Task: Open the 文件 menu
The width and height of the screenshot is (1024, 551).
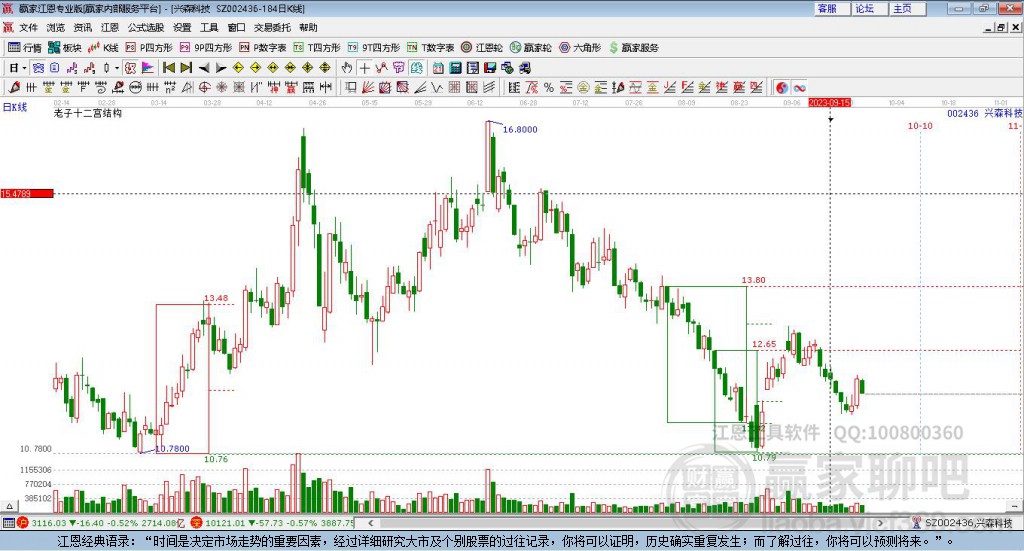Action: (x=28, y=27)
